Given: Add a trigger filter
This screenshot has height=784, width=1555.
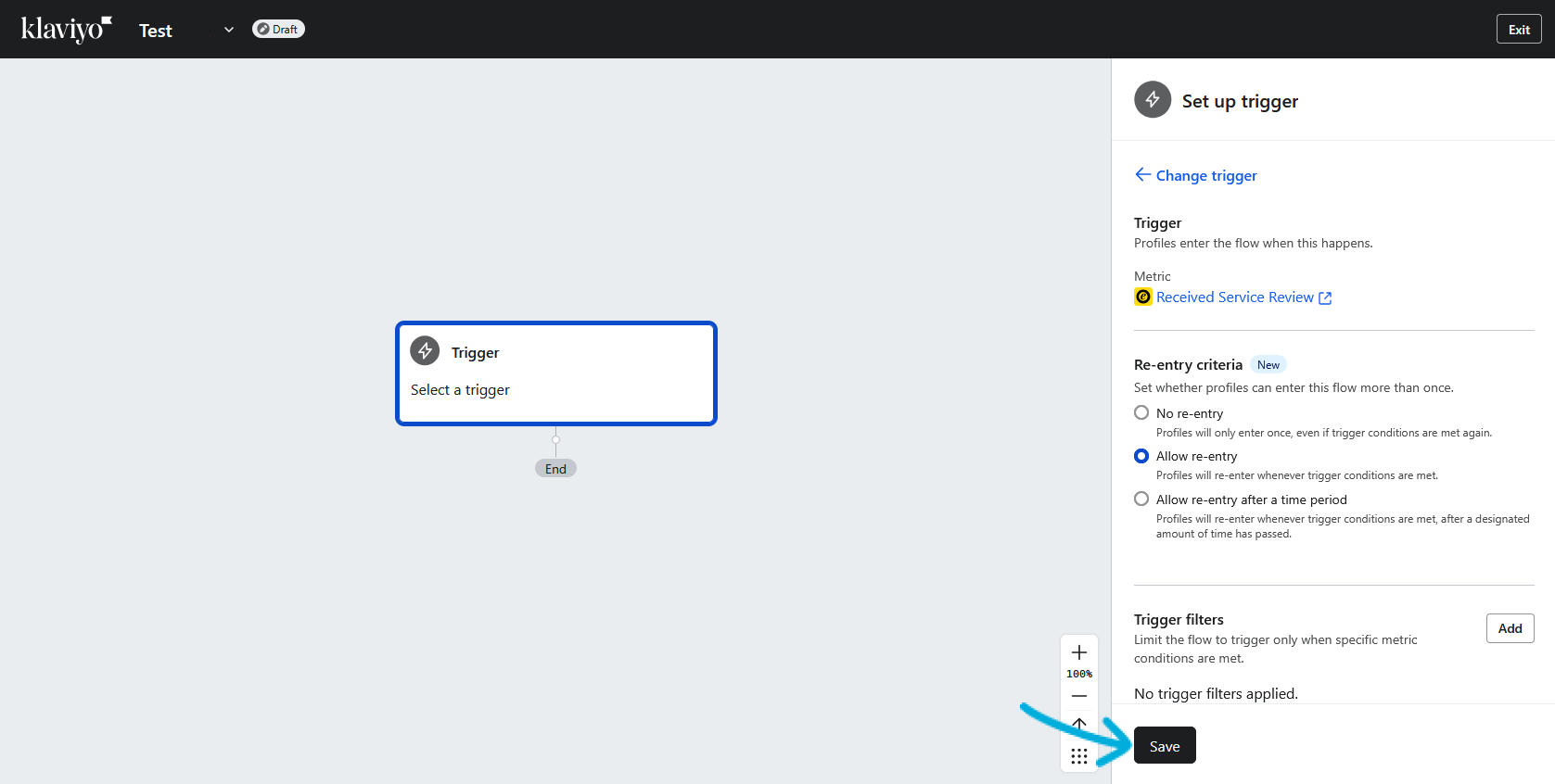Looking at the screenshot, I should (1510, 628).
